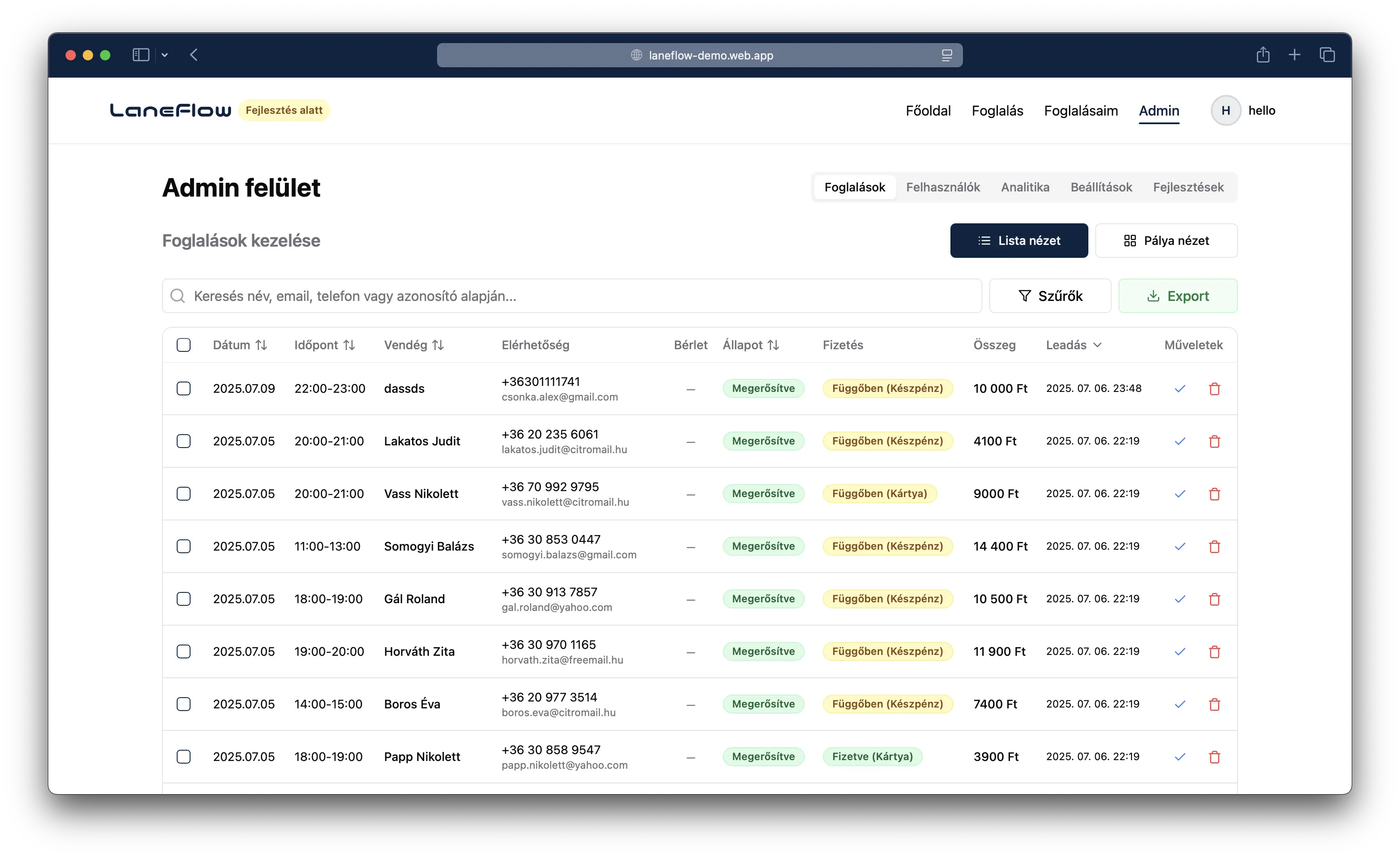Expand the browser tab dropdown near sidebar button
1400x858 pixels.
[x=166, y=55]
